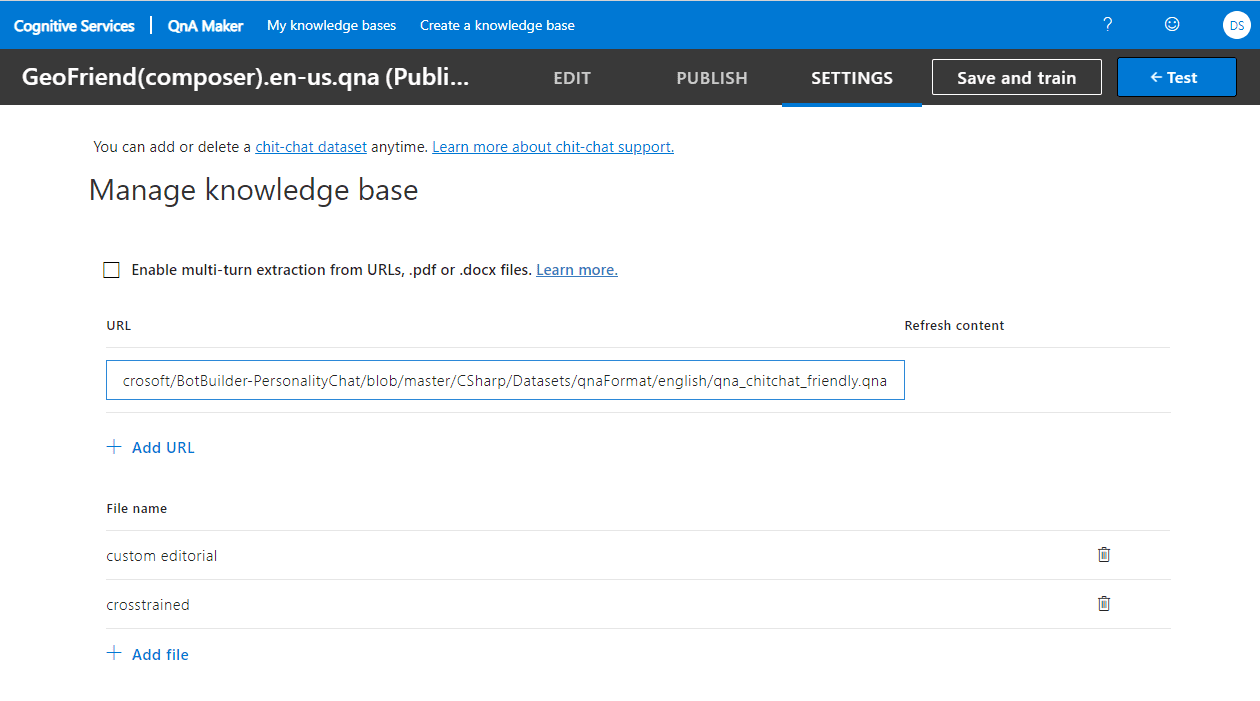Open Create a knowledge base page

click(497, 25)
